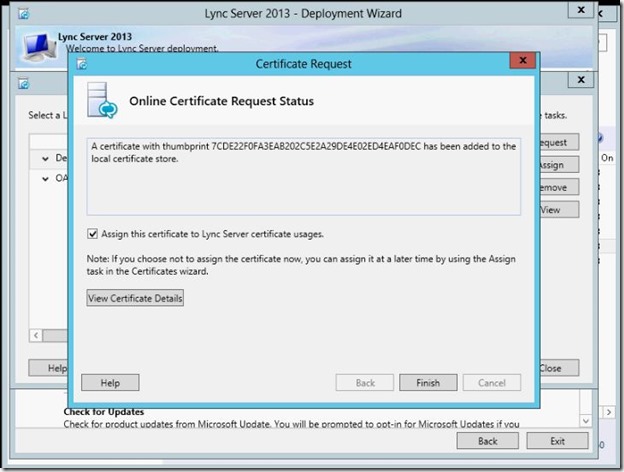Click the Certificate Request title bar icon
Viewport: 624px width, 472px height.
[x=82, y=64]
